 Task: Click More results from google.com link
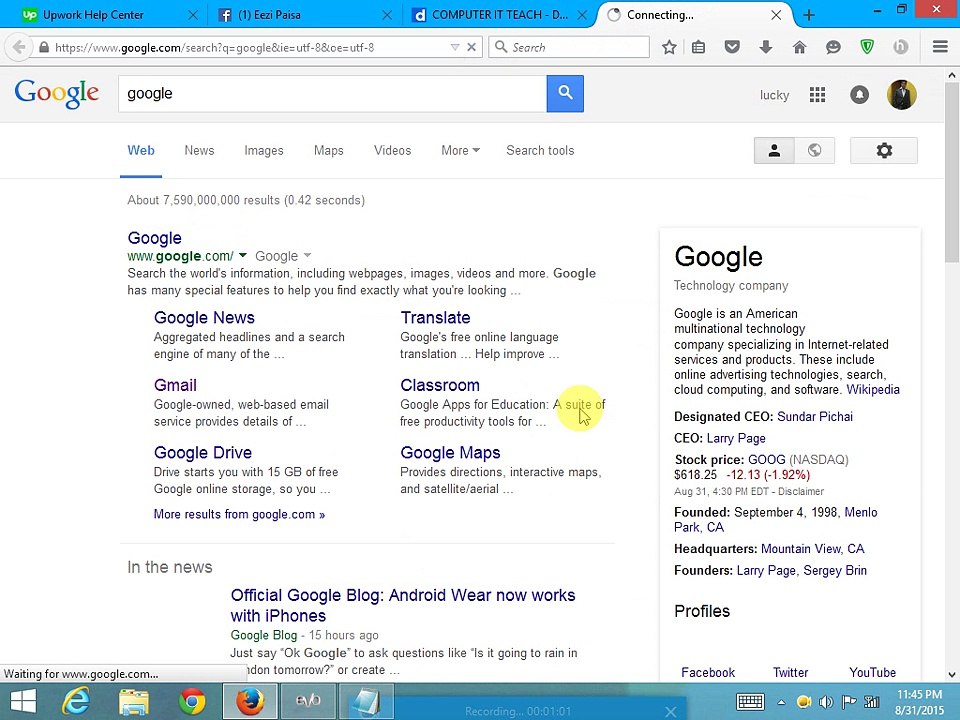(x=239, y=514)
